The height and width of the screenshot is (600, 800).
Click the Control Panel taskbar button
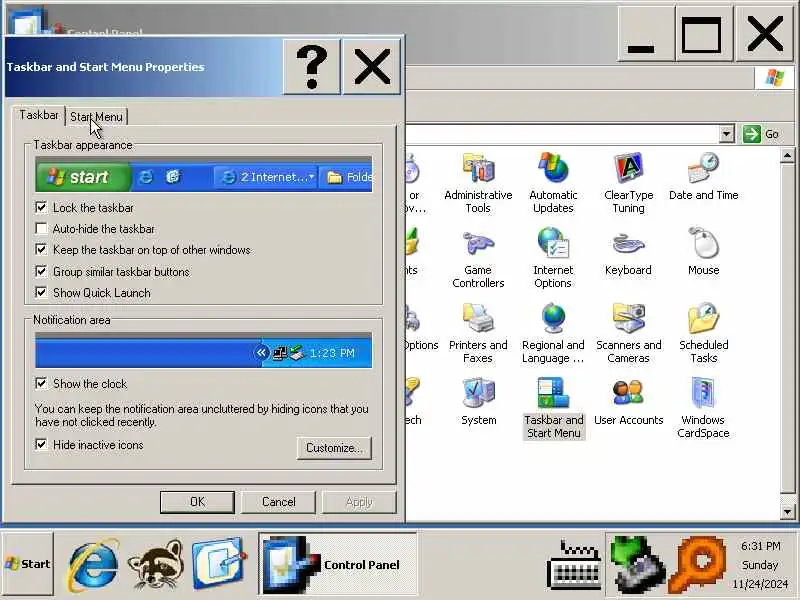tap(338, 564)
